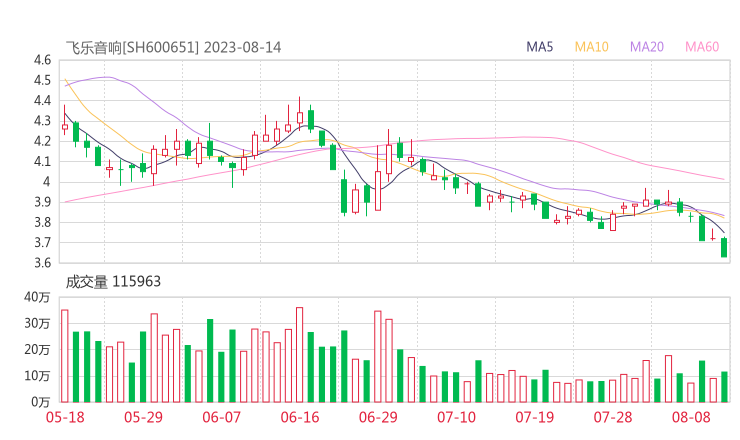740x440 pixels.
Task: Click the MA5 legend label
Action: coord(539,47)
